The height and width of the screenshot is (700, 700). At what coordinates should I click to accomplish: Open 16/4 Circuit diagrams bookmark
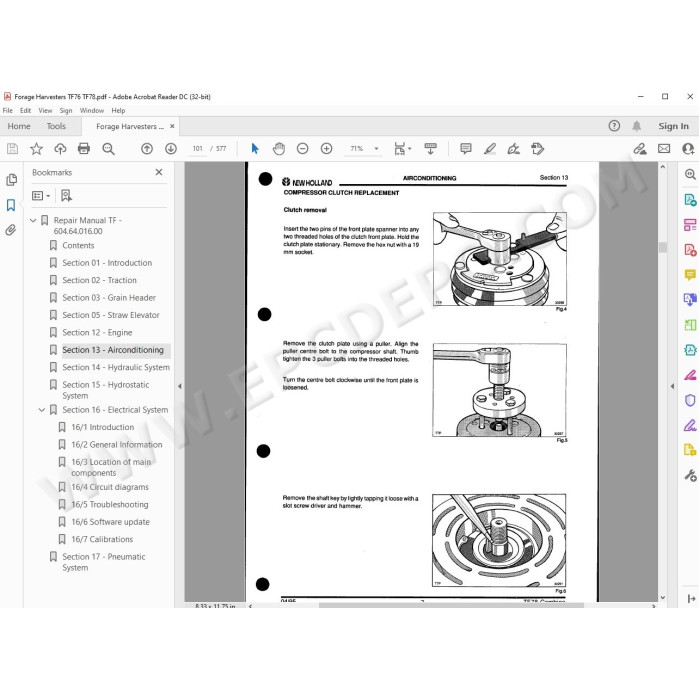110,487
